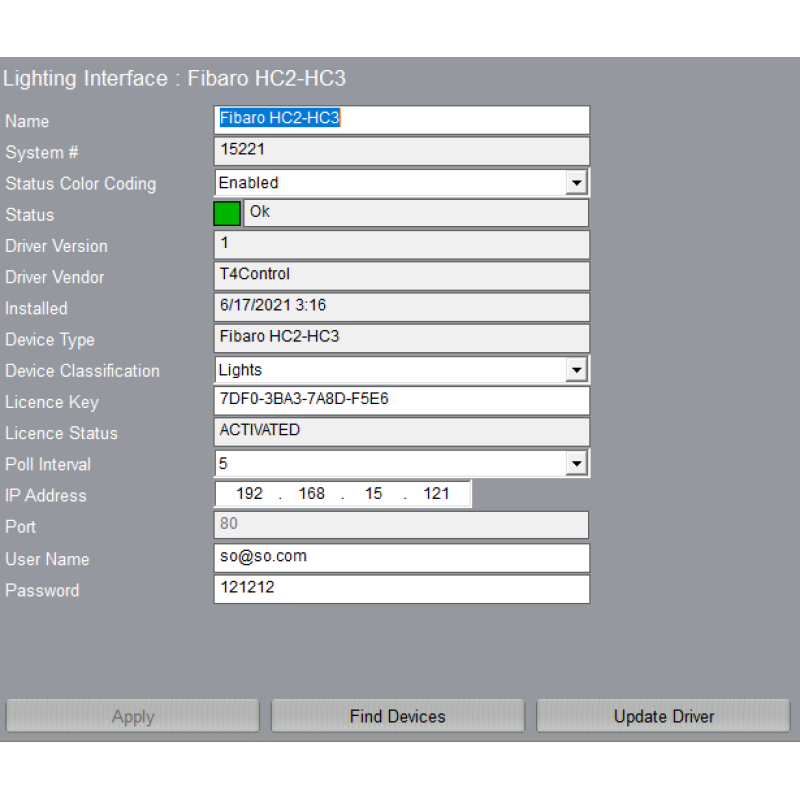Image resolution: width=800 pixels, height=800 pixels.
Task: Click the Lighting Interface title text
Action: (174, 79)
